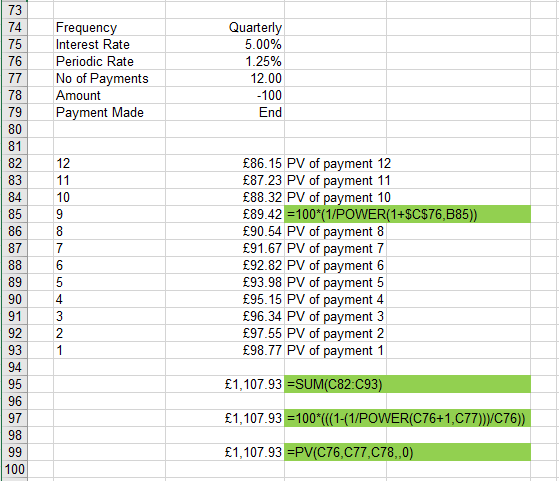
Task: Select the 1.25% periodic rate cell
Action: (x=225, y=61)
